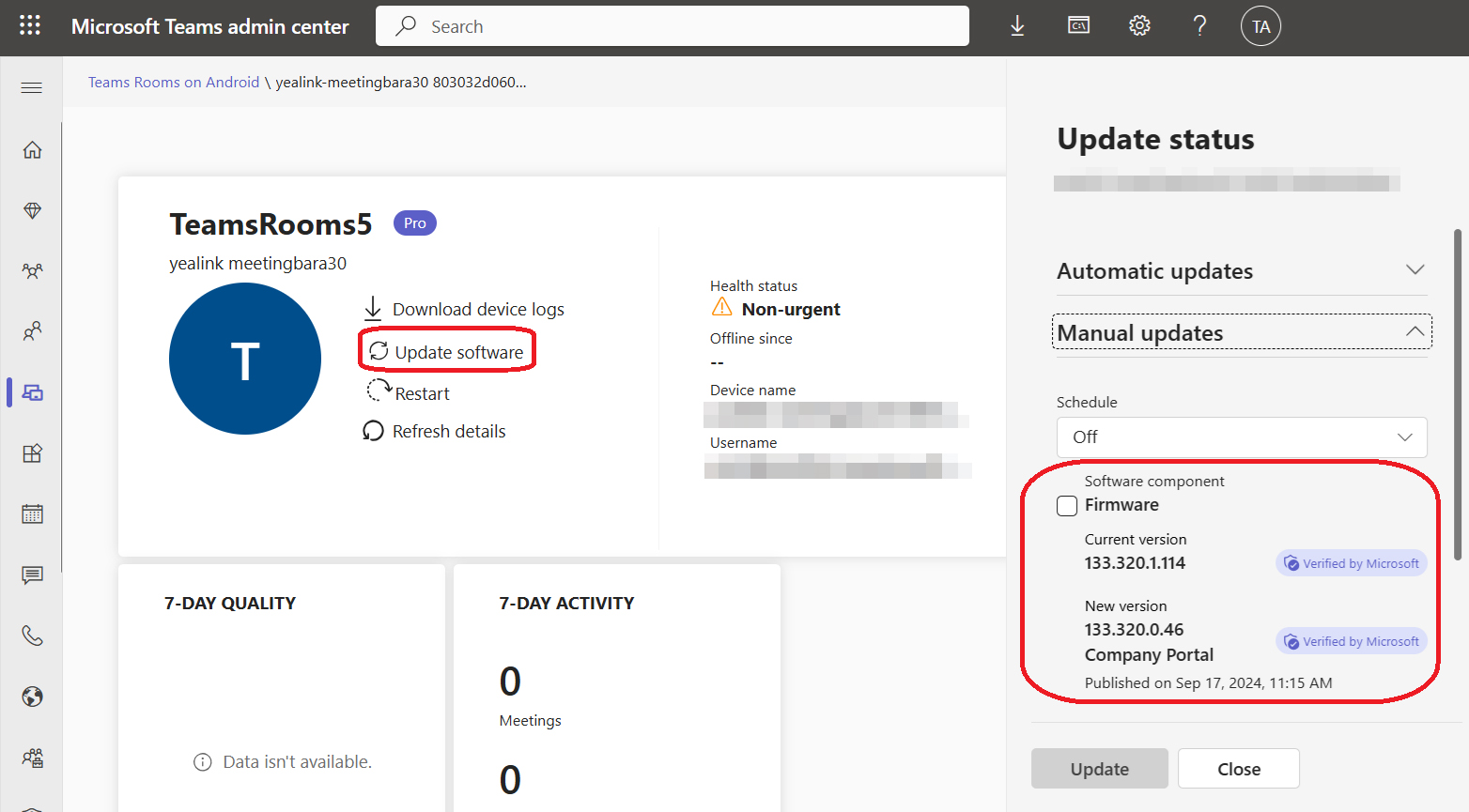Expand the Automatic updates section
Screen dimensions: 1469x812
tap(1242, 271)
